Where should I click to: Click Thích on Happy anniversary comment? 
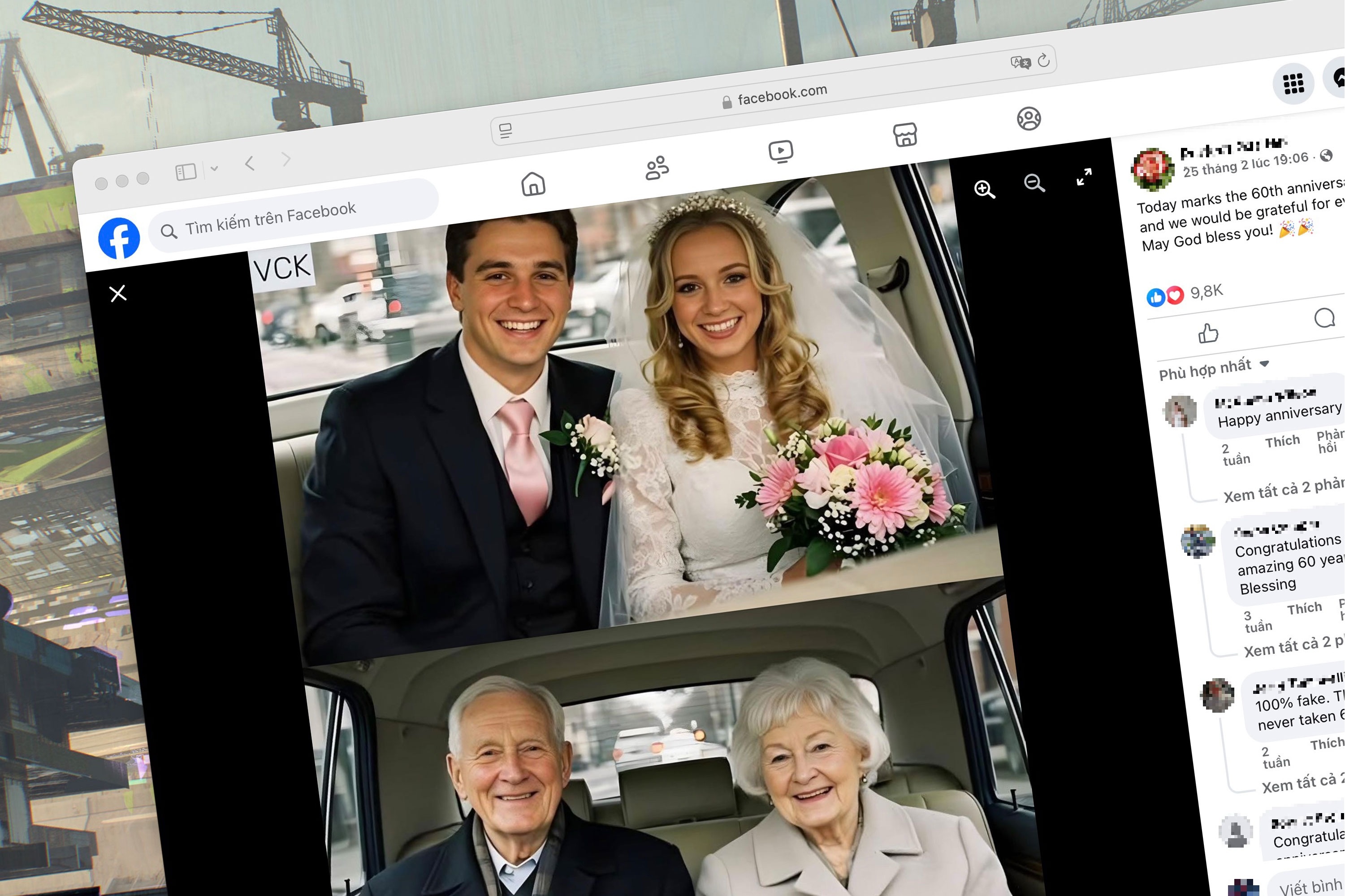pos(1282,441)
